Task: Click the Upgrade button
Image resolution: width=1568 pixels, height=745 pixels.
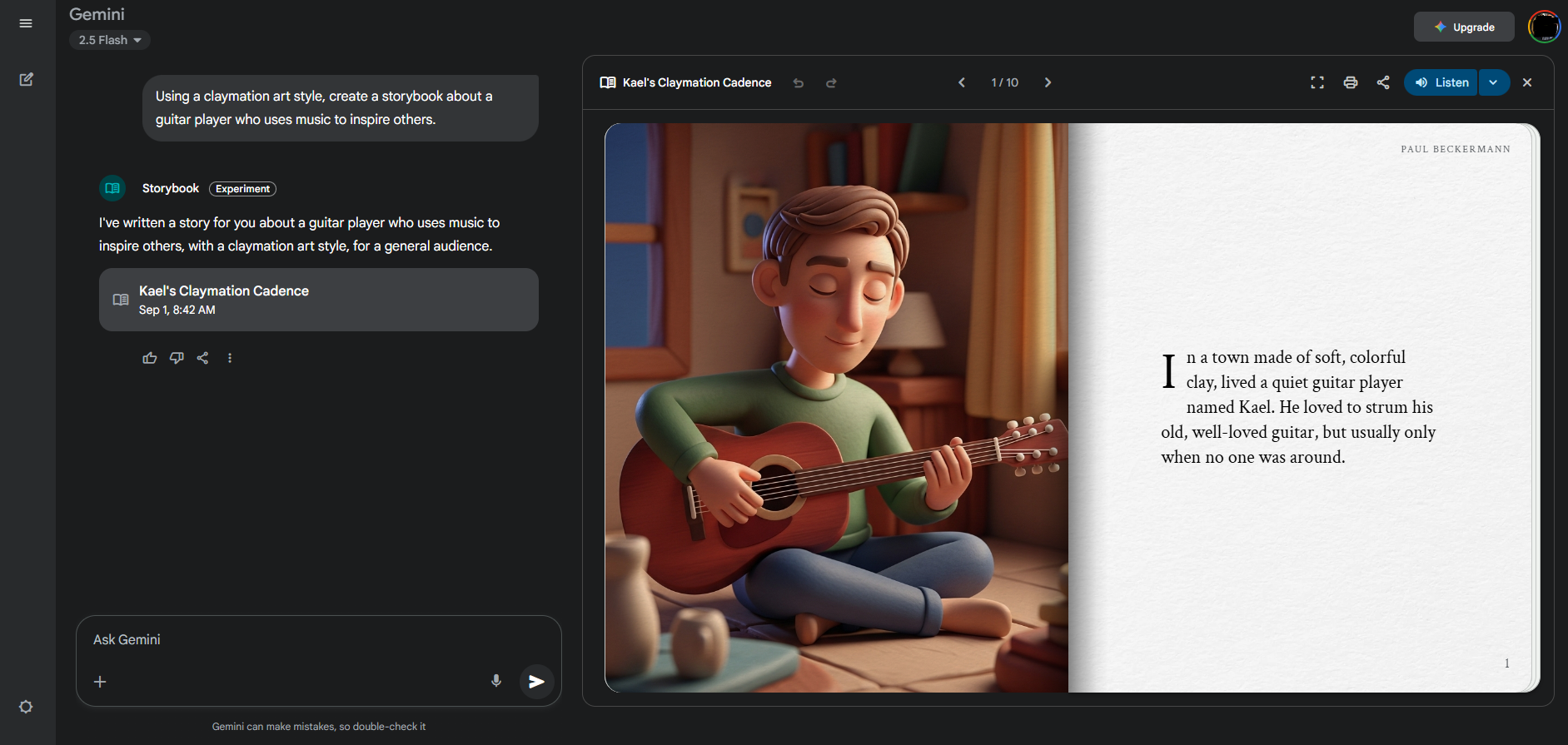Action: pos(1464,27)
